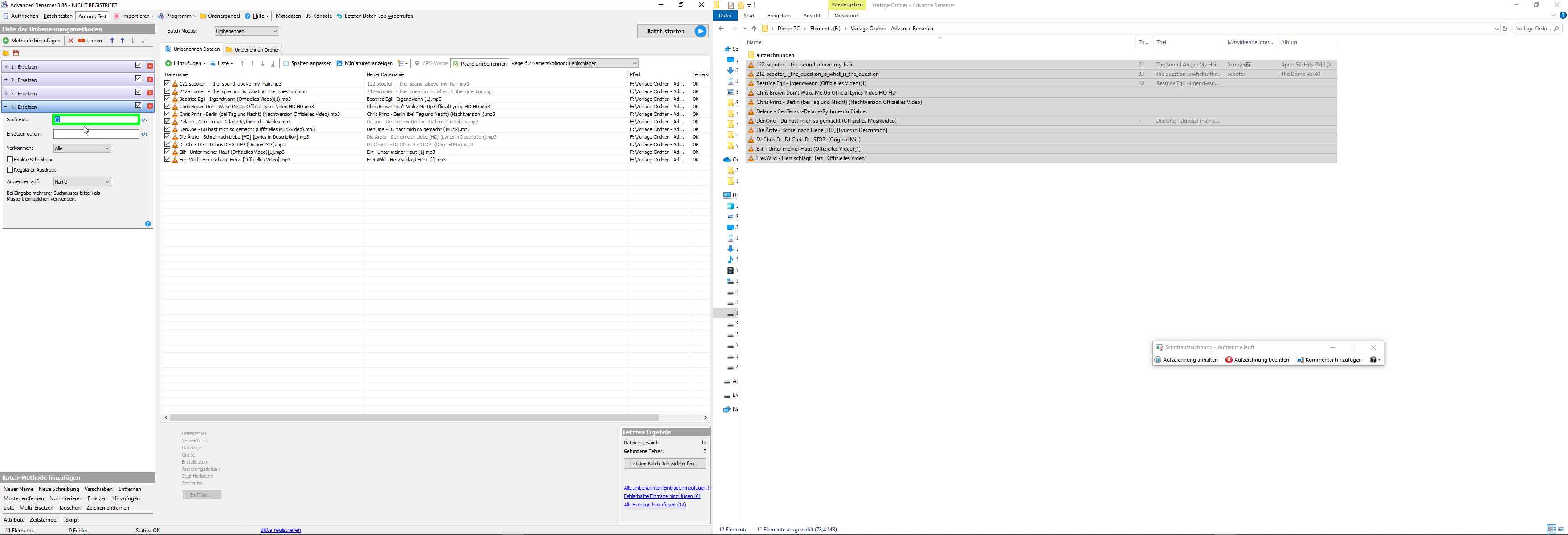Viewport: 1568px width, 535px height.
Task: Expand method 1 : Ersetzen
Action: coord(6,67)
